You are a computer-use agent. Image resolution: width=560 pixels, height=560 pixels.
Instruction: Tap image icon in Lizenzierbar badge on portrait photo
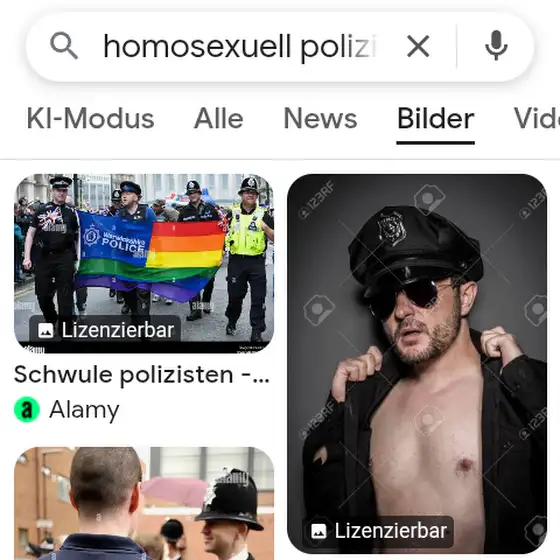(x=319, y=531)
